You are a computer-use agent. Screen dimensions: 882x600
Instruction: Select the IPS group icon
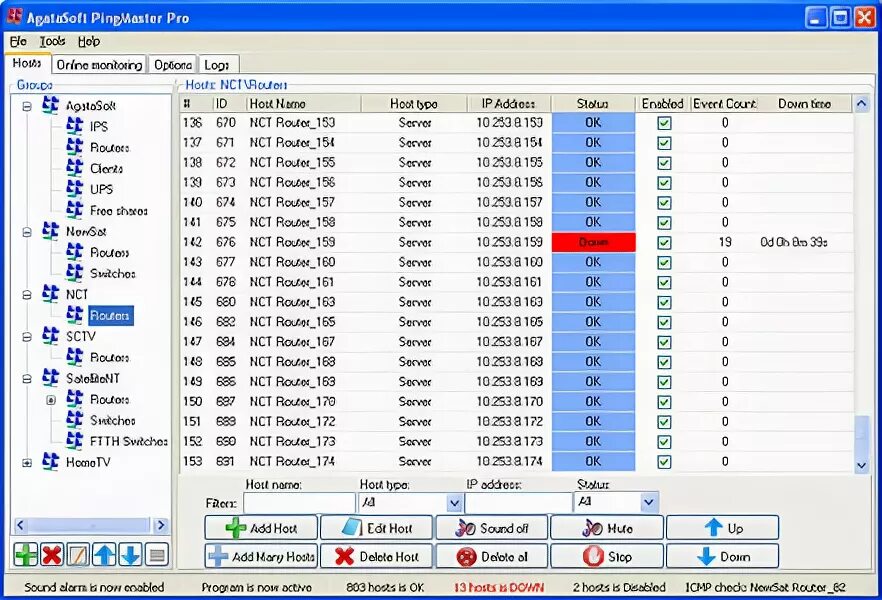point(74,125)
